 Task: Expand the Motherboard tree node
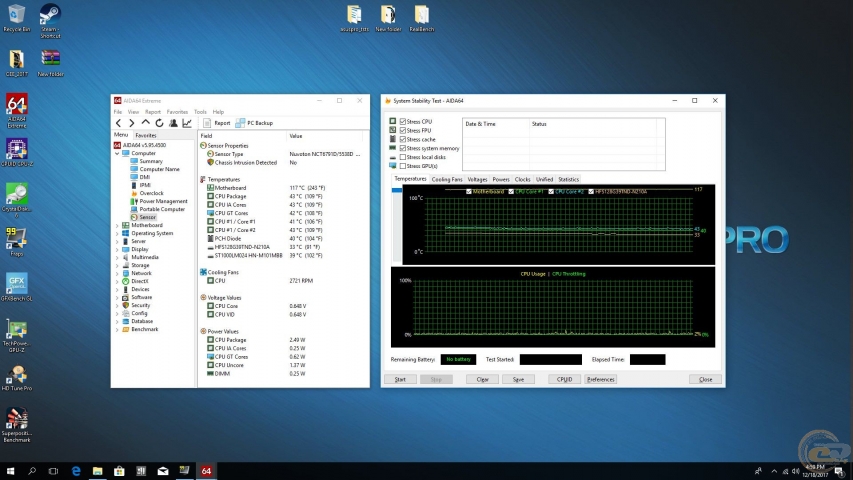point(117,225)
